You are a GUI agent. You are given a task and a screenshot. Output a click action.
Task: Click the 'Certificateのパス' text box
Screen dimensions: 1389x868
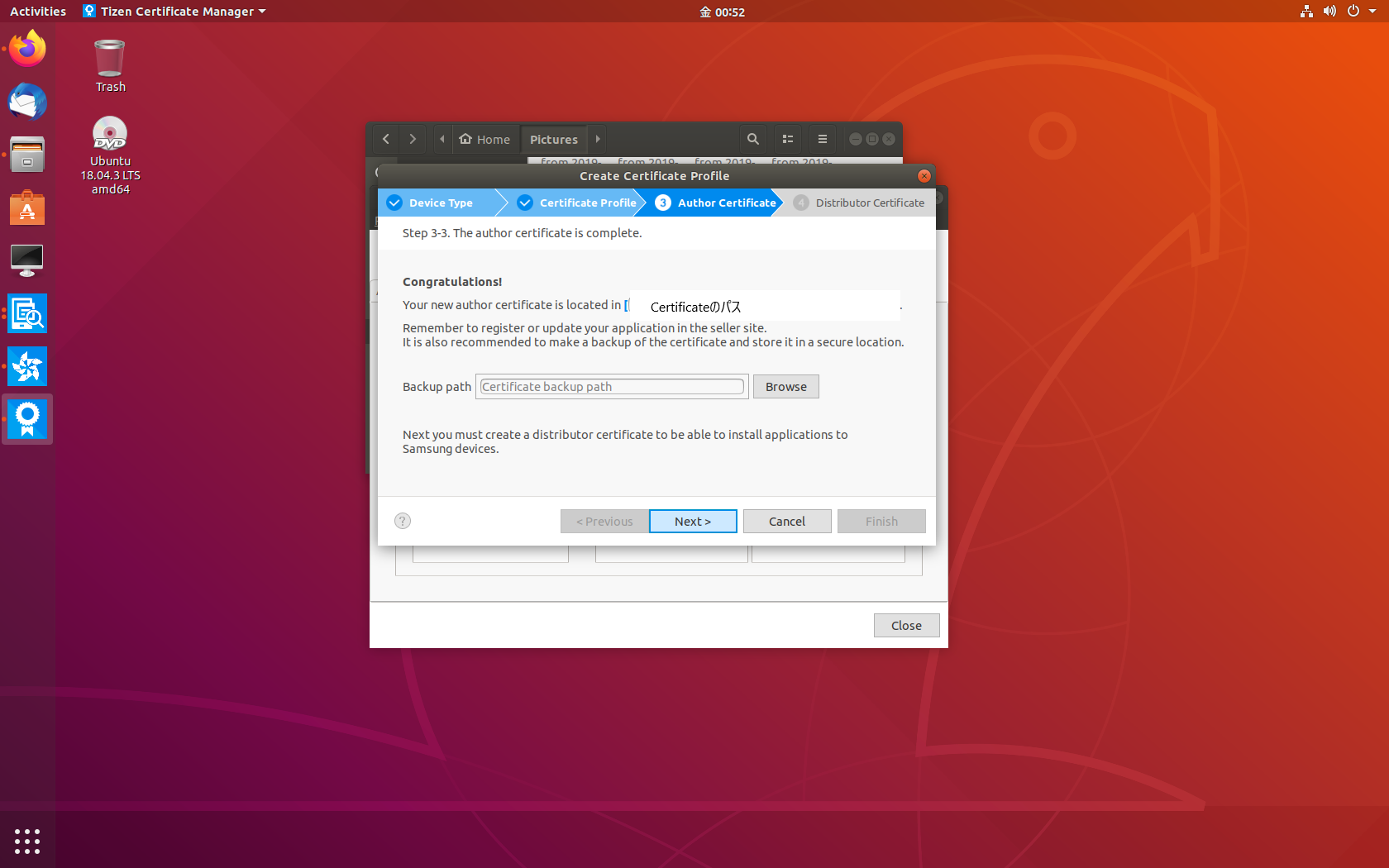[x=765, y=306]
